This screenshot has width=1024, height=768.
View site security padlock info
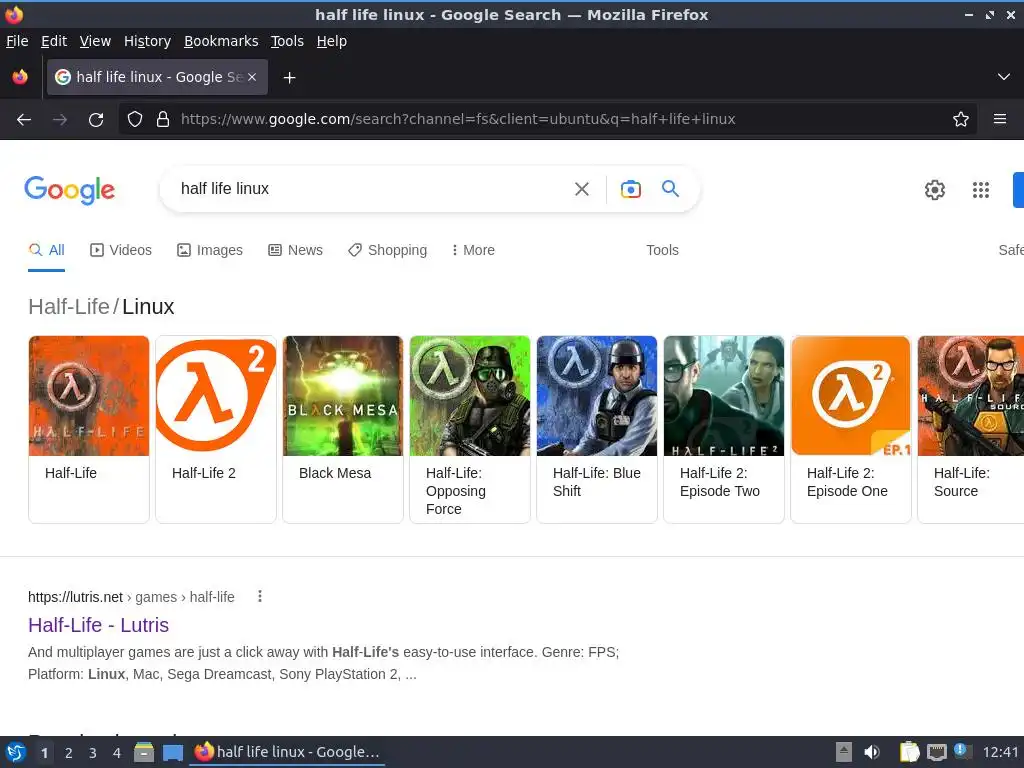[163, 119]
